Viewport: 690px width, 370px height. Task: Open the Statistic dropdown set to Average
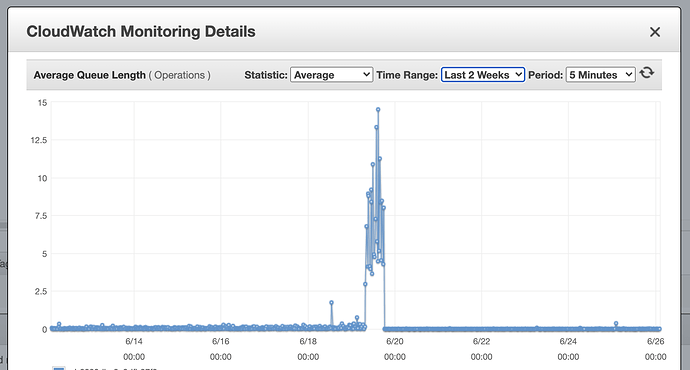click(x=331, y=75)
